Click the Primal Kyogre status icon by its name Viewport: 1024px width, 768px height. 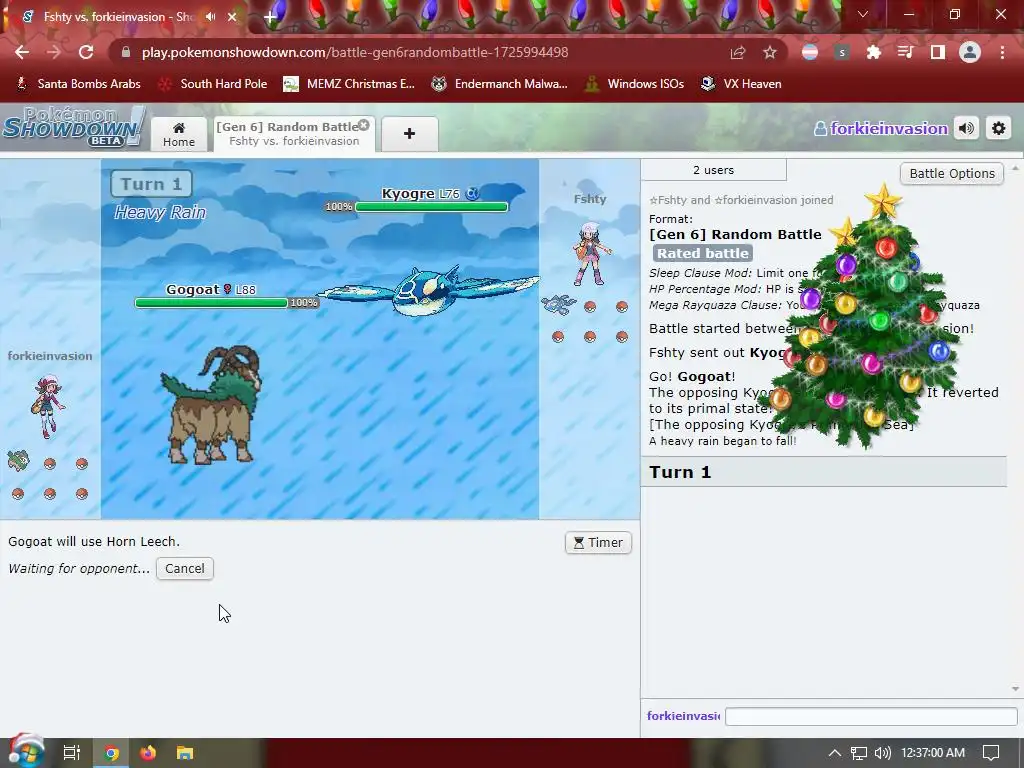click(472, 193)
